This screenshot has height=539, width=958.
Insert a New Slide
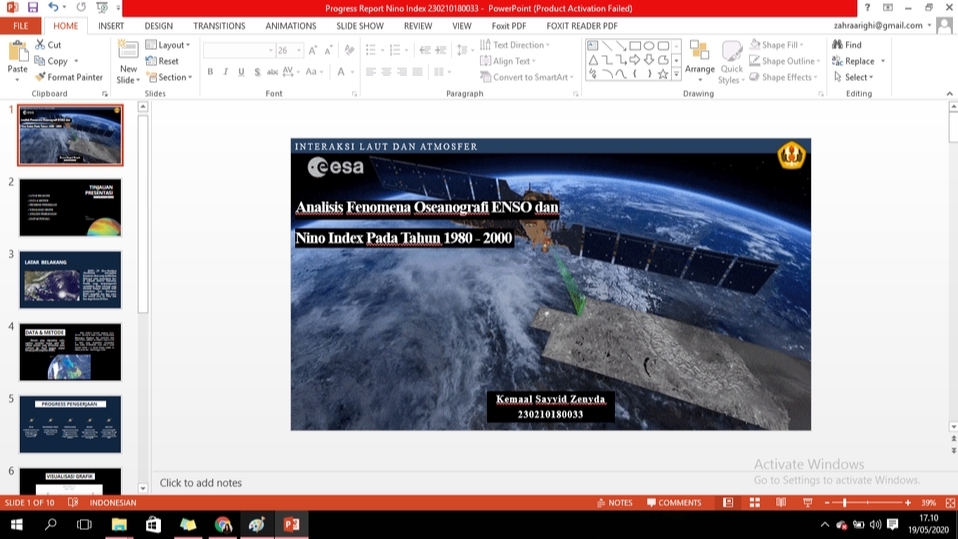click(x=128, y=62)
